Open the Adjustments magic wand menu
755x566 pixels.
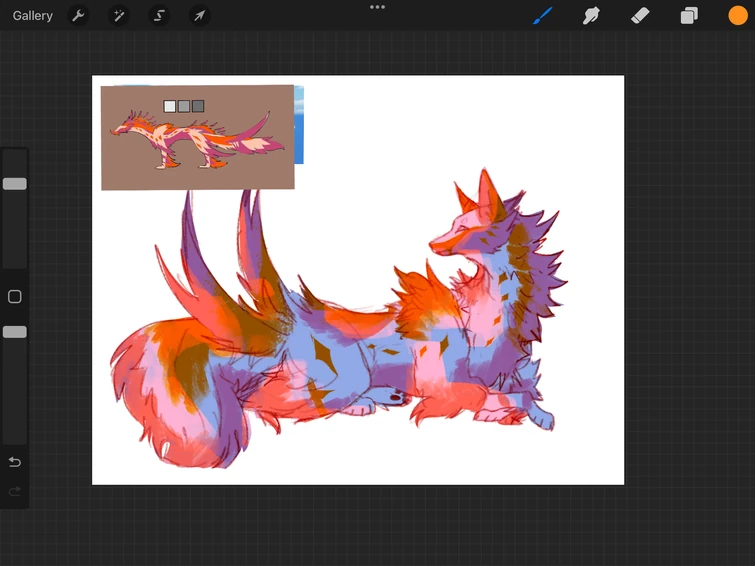119,16
